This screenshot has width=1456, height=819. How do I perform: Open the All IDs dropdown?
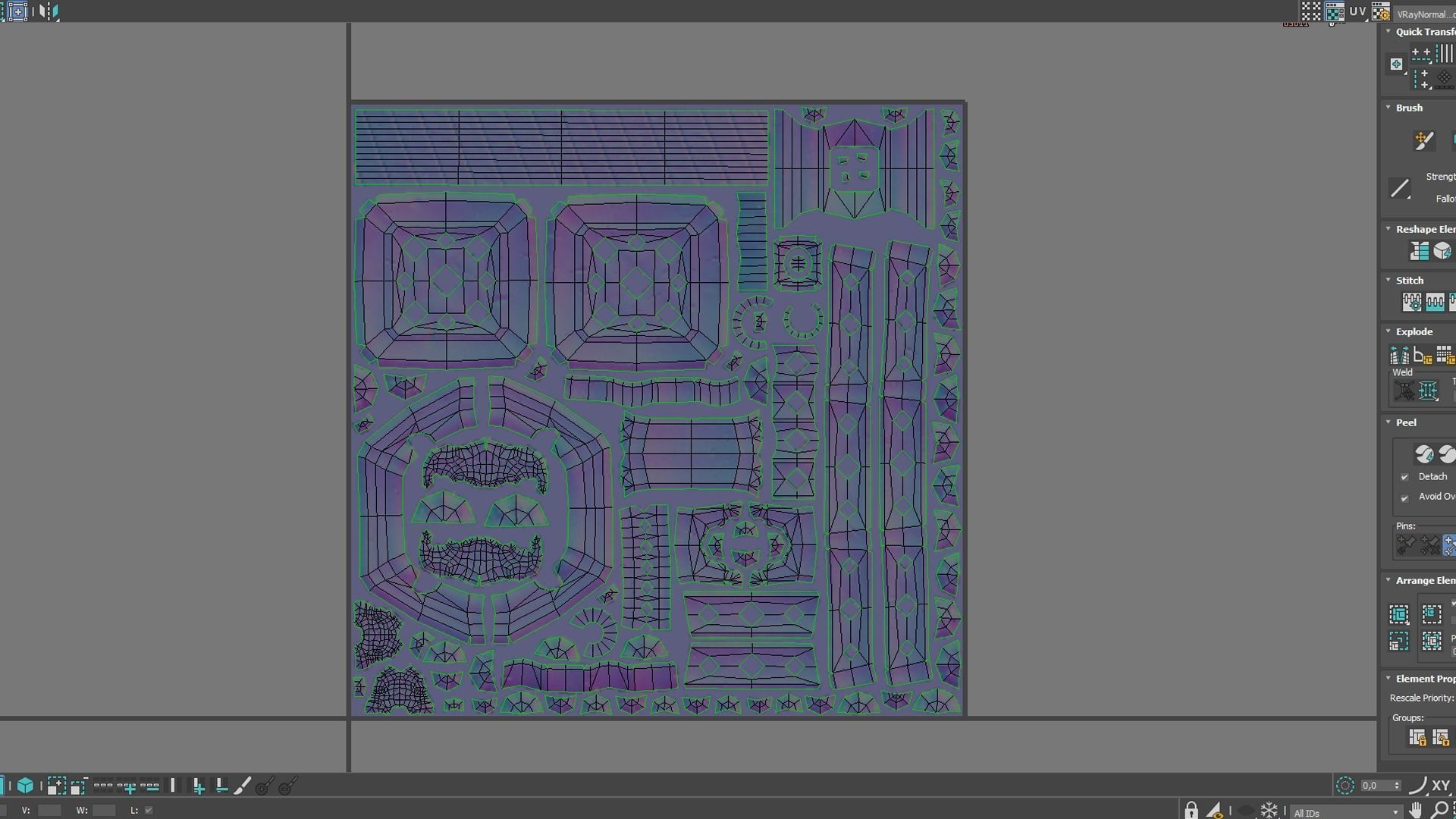[x=1346, y=812]
